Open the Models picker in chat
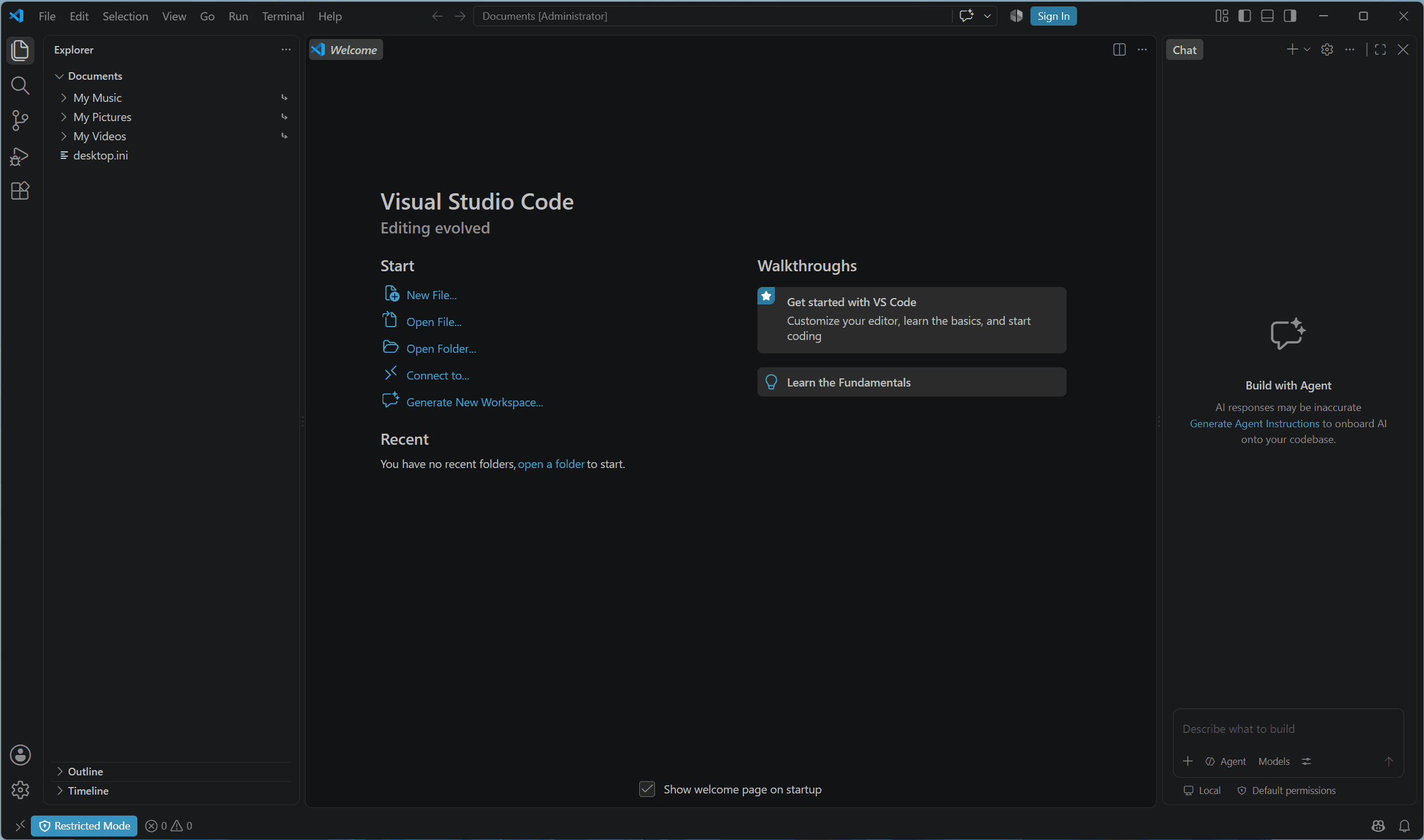This screenshot has width=1424, height=840. point(1274,761)
